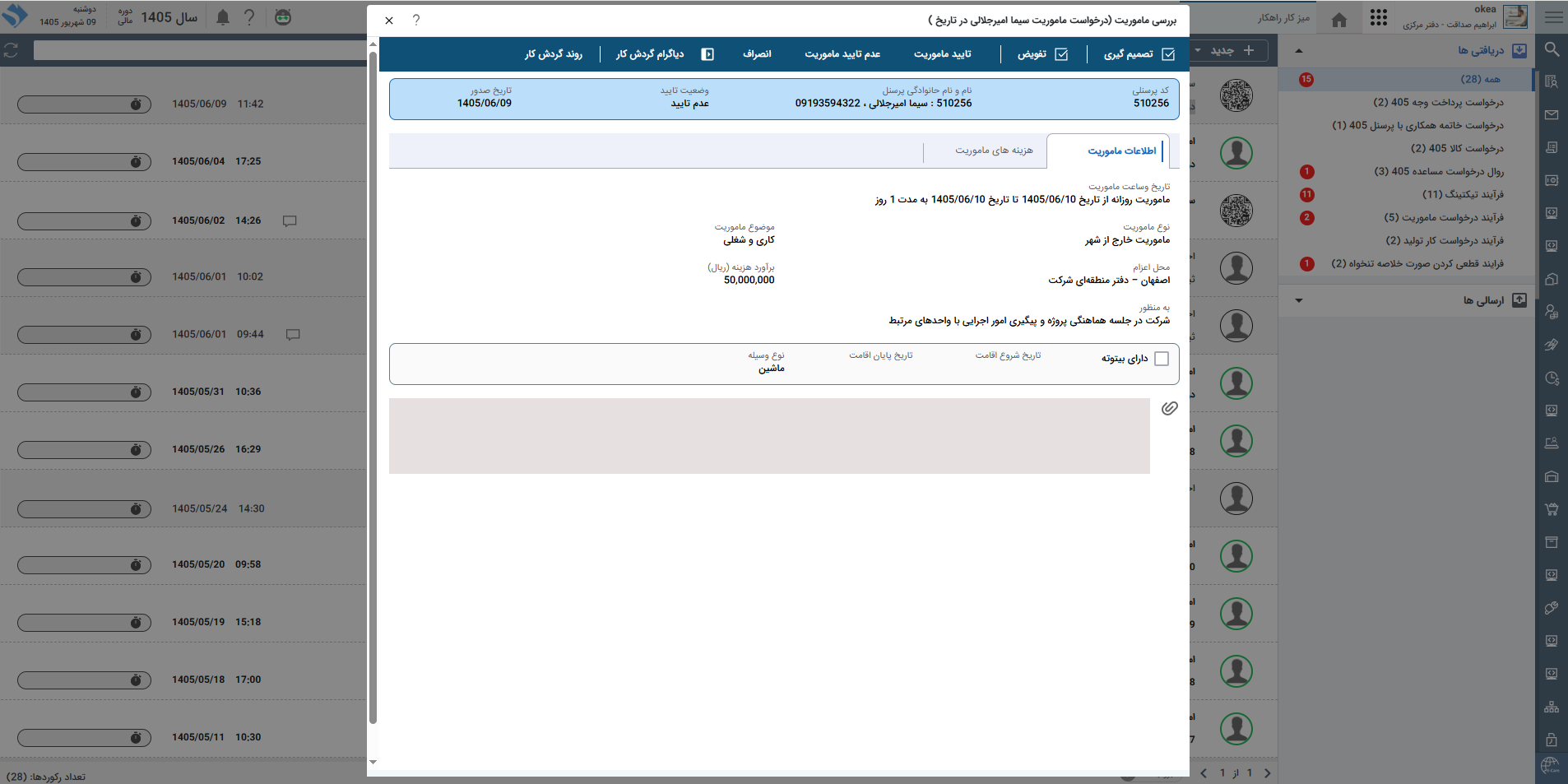1568x784 pixels.
Task: Click the refresh arrows icon
Action: [x=11, y=50]
